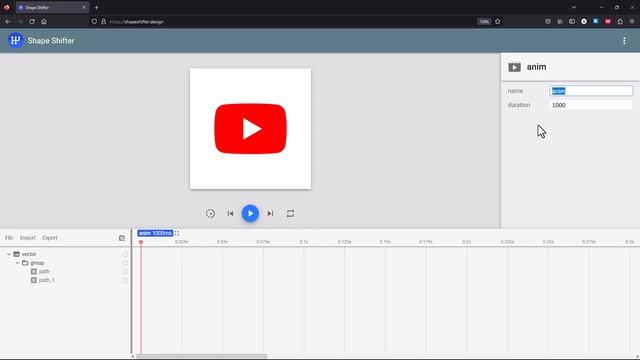The width and height of the screenshot is (640, 360).
Task: Click the path_1 layer square icon
Action: (34, 280)
